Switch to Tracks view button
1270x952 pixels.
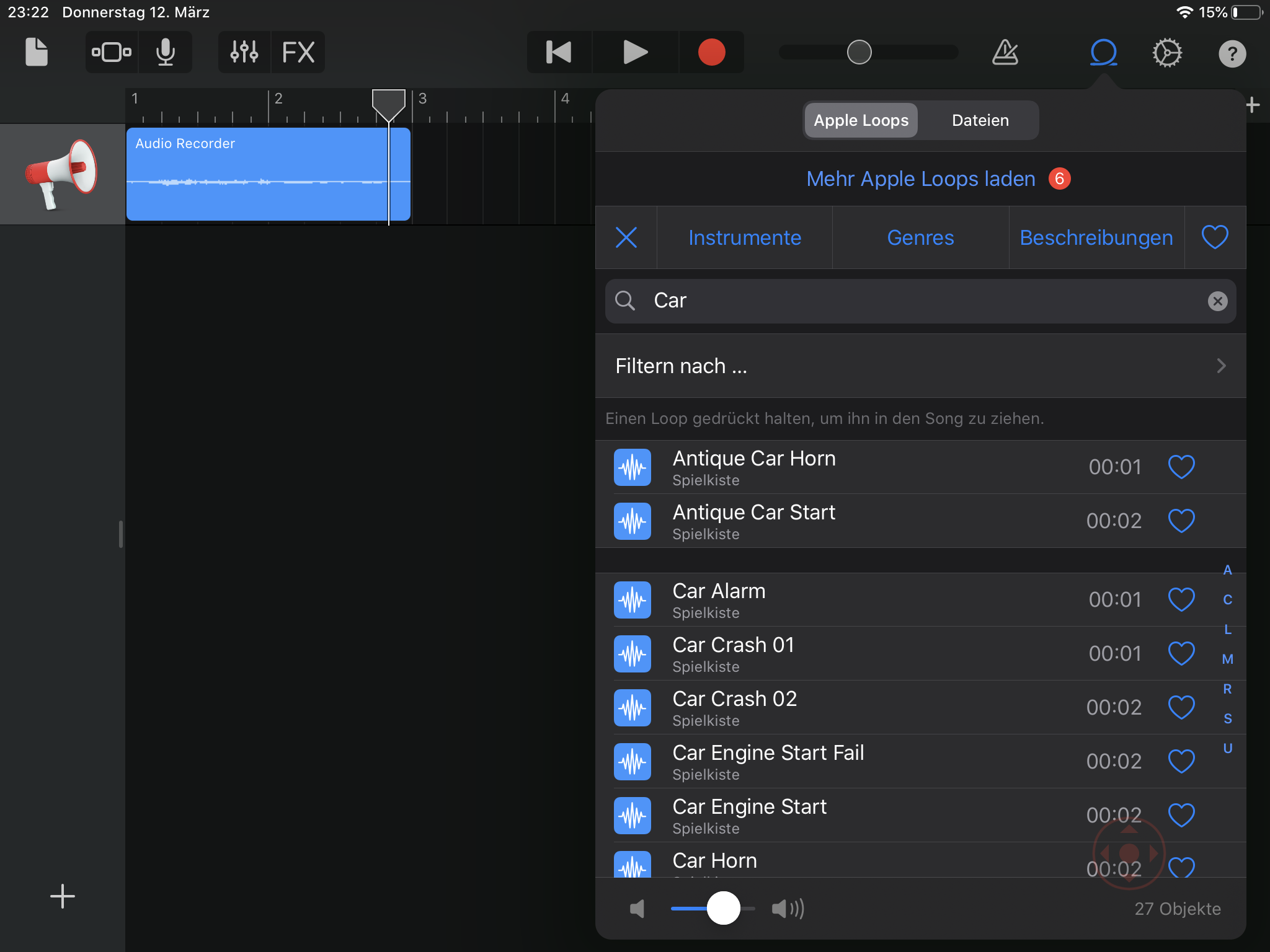[x=112, y=52]
